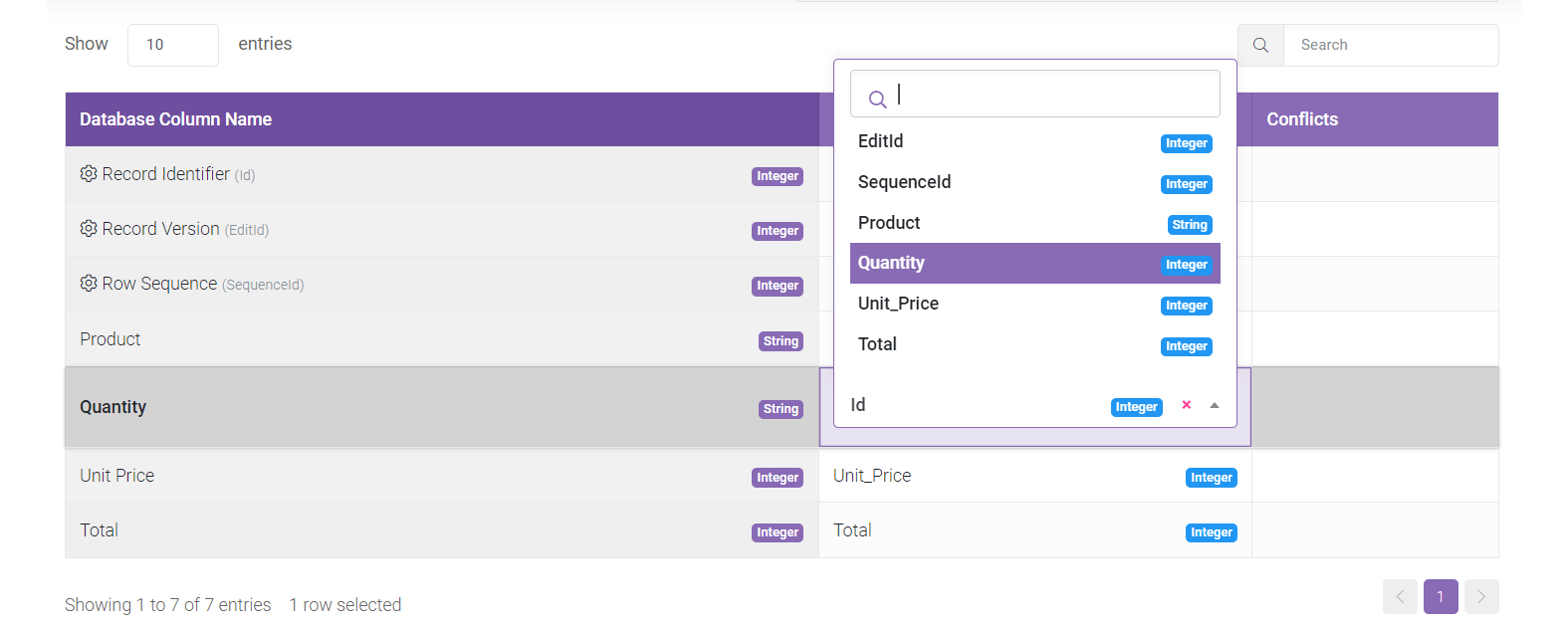Go to the previous page arrow
The height and width of the screenshot is (627, 1568).
coord(1400,597)
